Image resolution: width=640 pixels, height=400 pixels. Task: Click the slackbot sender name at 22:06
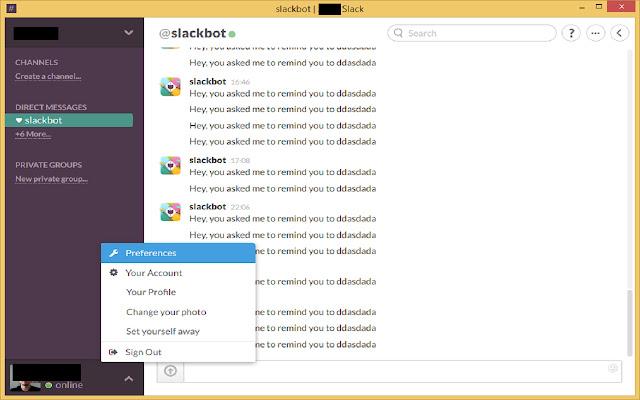[207, 207]
